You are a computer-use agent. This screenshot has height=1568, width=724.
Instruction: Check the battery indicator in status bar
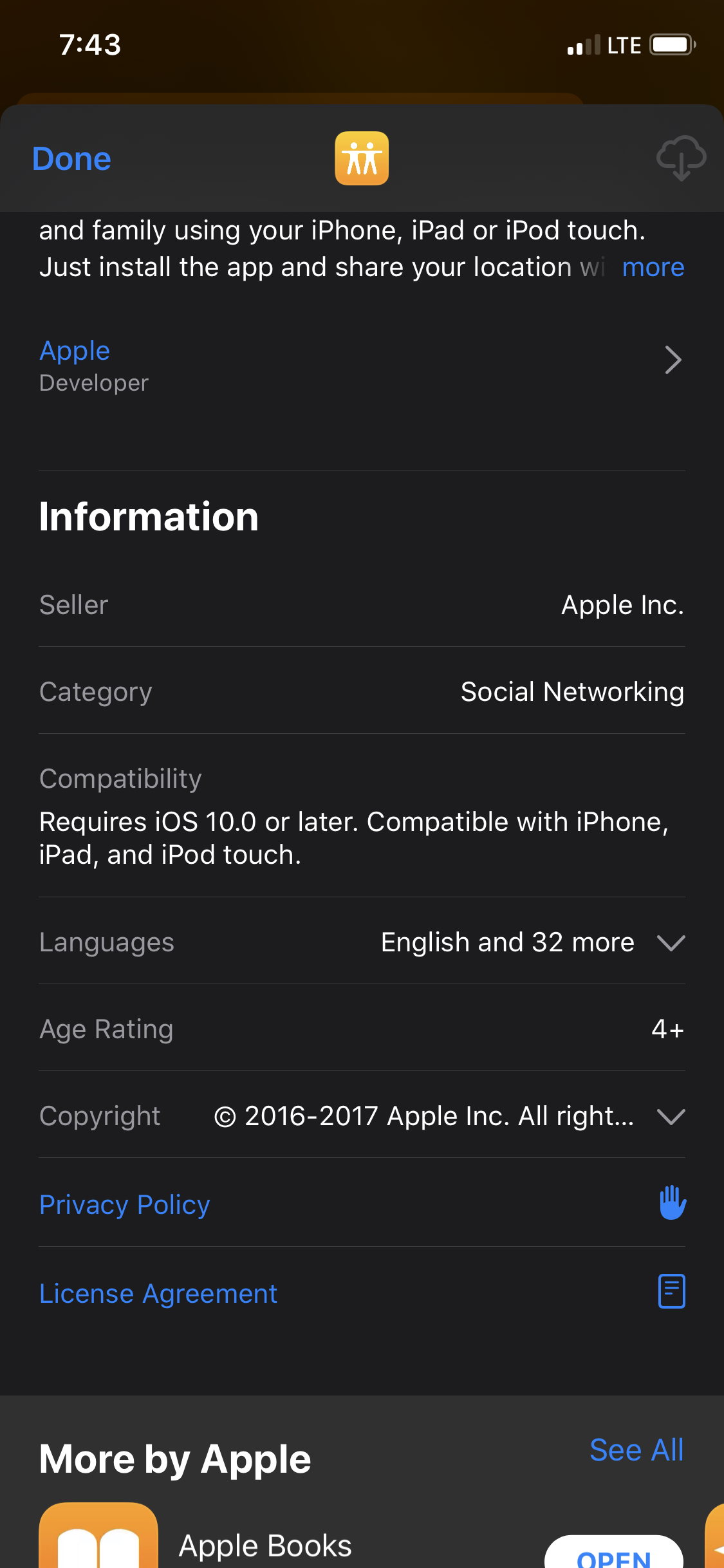673,45
